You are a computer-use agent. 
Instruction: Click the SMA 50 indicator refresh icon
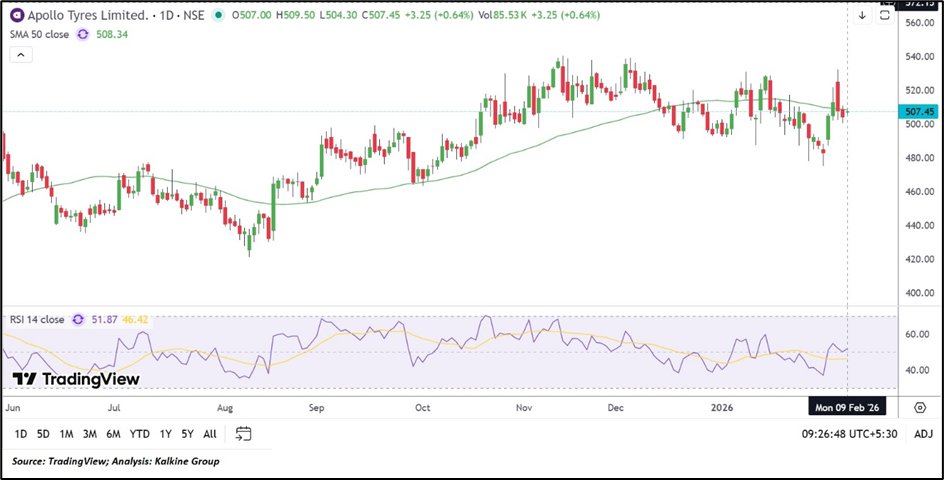coord(84,35)
